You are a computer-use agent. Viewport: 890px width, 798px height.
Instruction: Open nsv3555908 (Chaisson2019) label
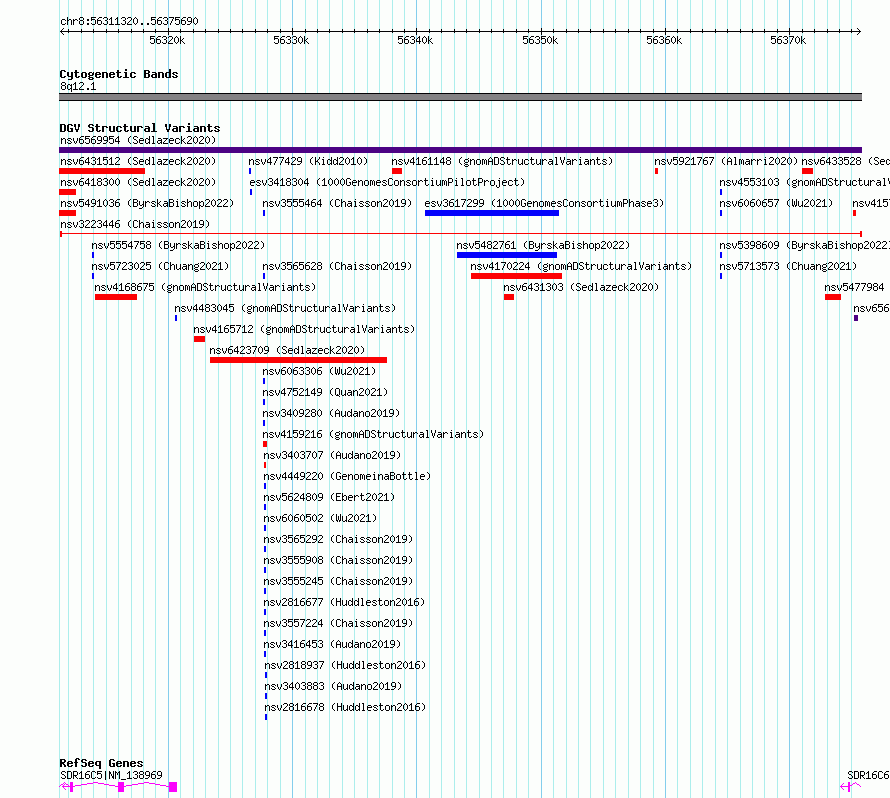pyautogui.click(x=338, y=560)
